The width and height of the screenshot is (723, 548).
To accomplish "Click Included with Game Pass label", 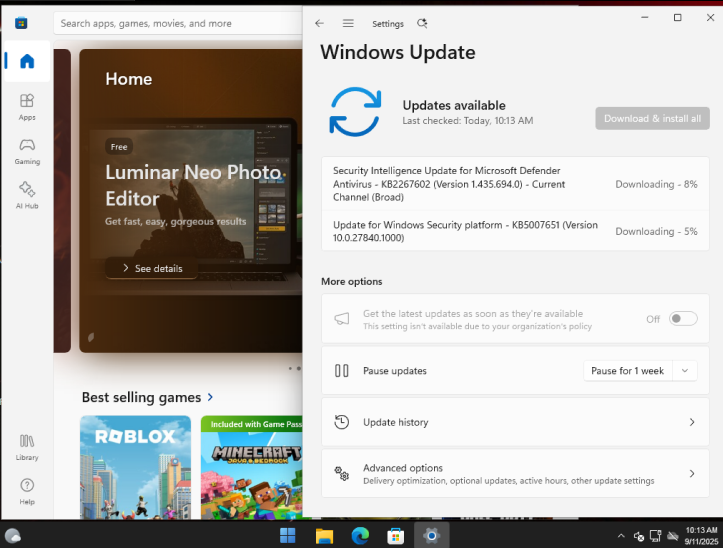I will point(252,424).
